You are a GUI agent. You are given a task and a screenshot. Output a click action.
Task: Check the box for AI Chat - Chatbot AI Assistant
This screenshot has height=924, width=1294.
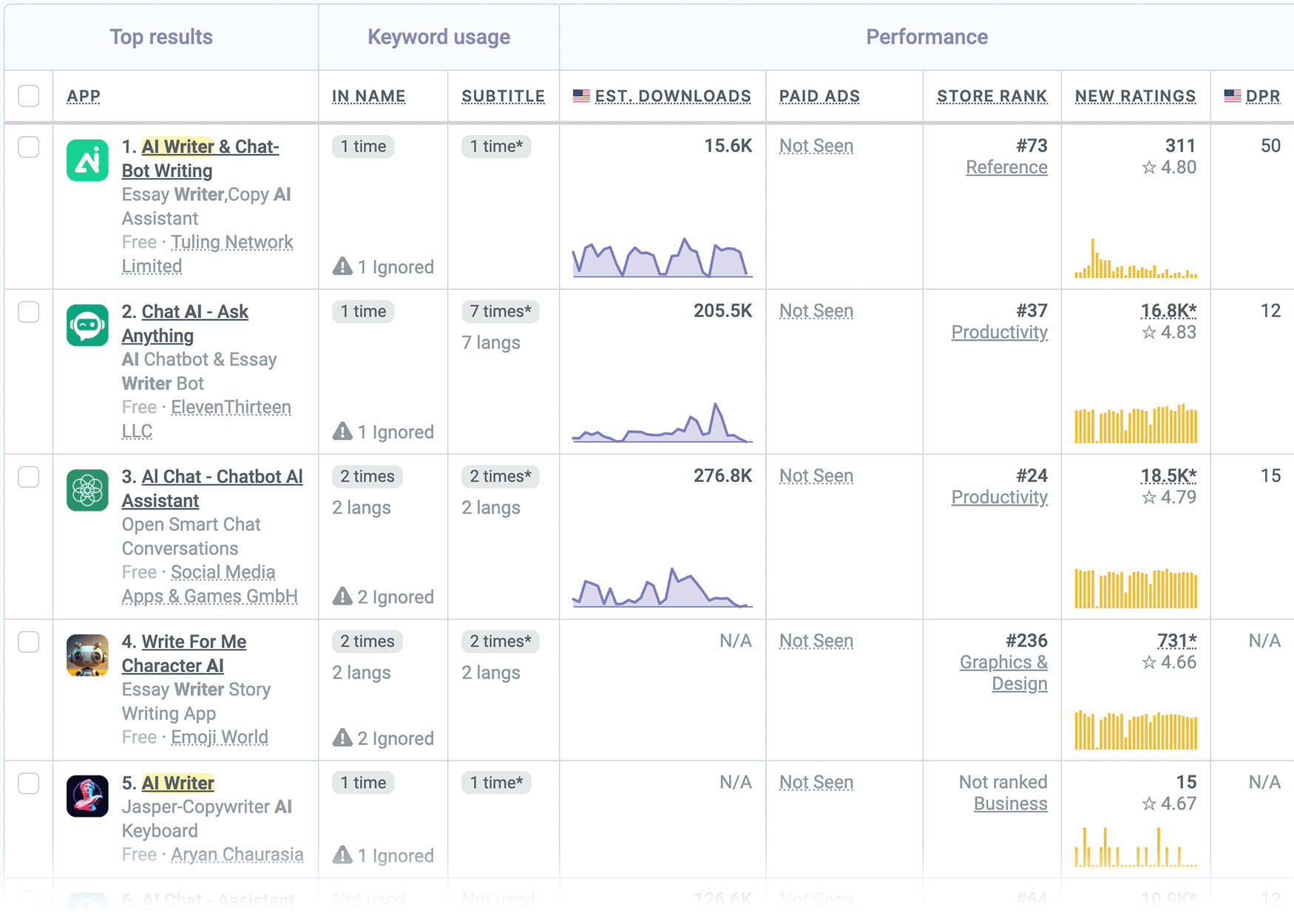tap(29, 477)
